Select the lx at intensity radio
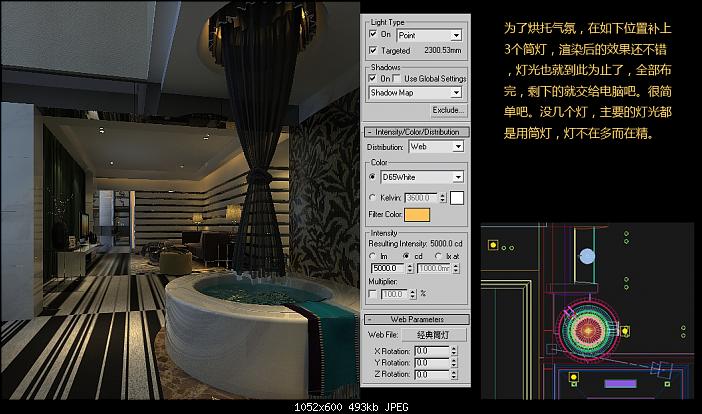This screenshot has height=414, width=702. coord(438,256)
